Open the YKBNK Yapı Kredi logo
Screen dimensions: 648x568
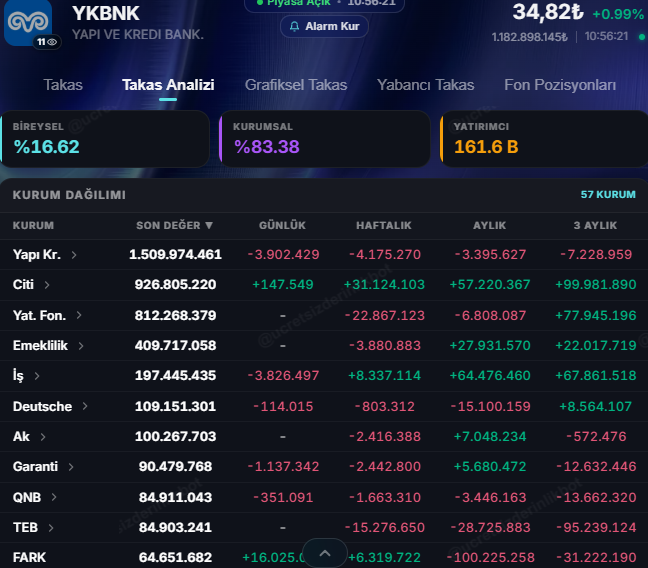[x=28, y=22]
